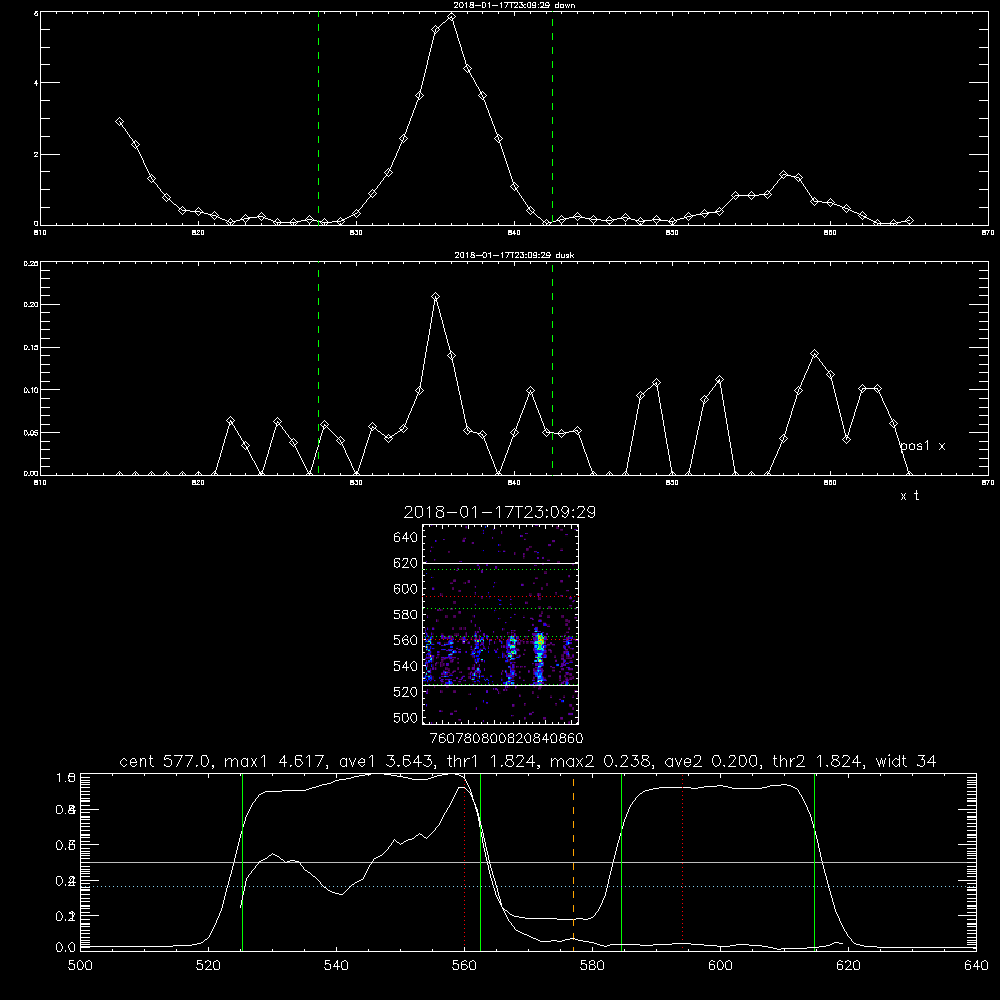The image size is (1000, 1000).
Task: Click the green vertical line just right of 560
Action: (480, 861)
